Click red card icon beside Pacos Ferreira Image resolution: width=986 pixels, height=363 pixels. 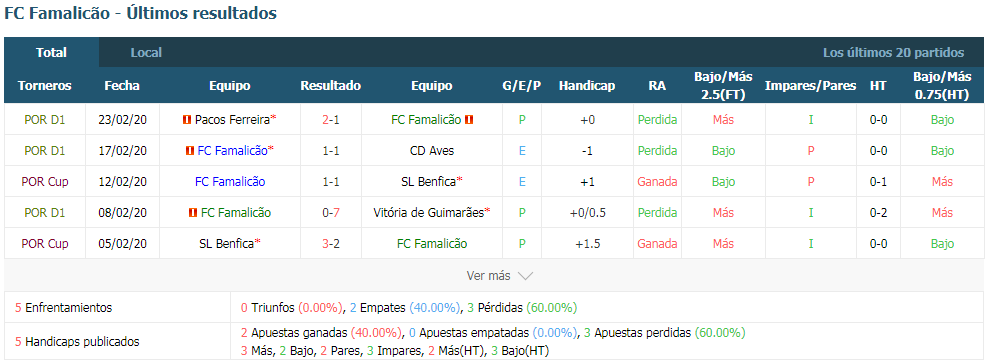187,120
